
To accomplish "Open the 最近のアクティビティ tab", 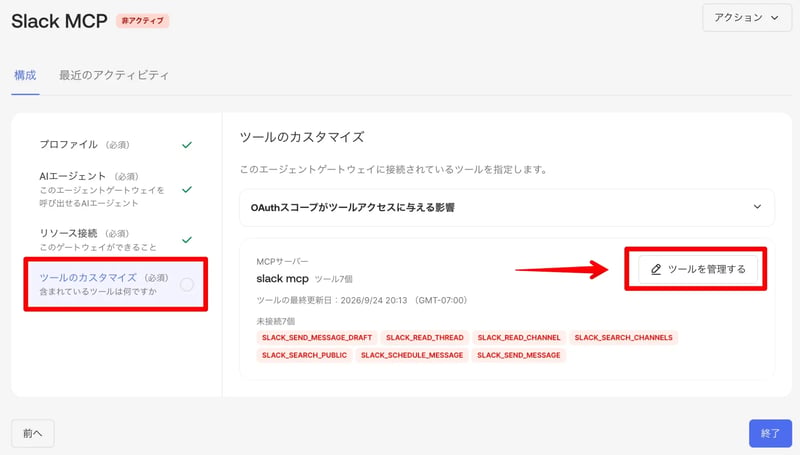I will point(114,75).
